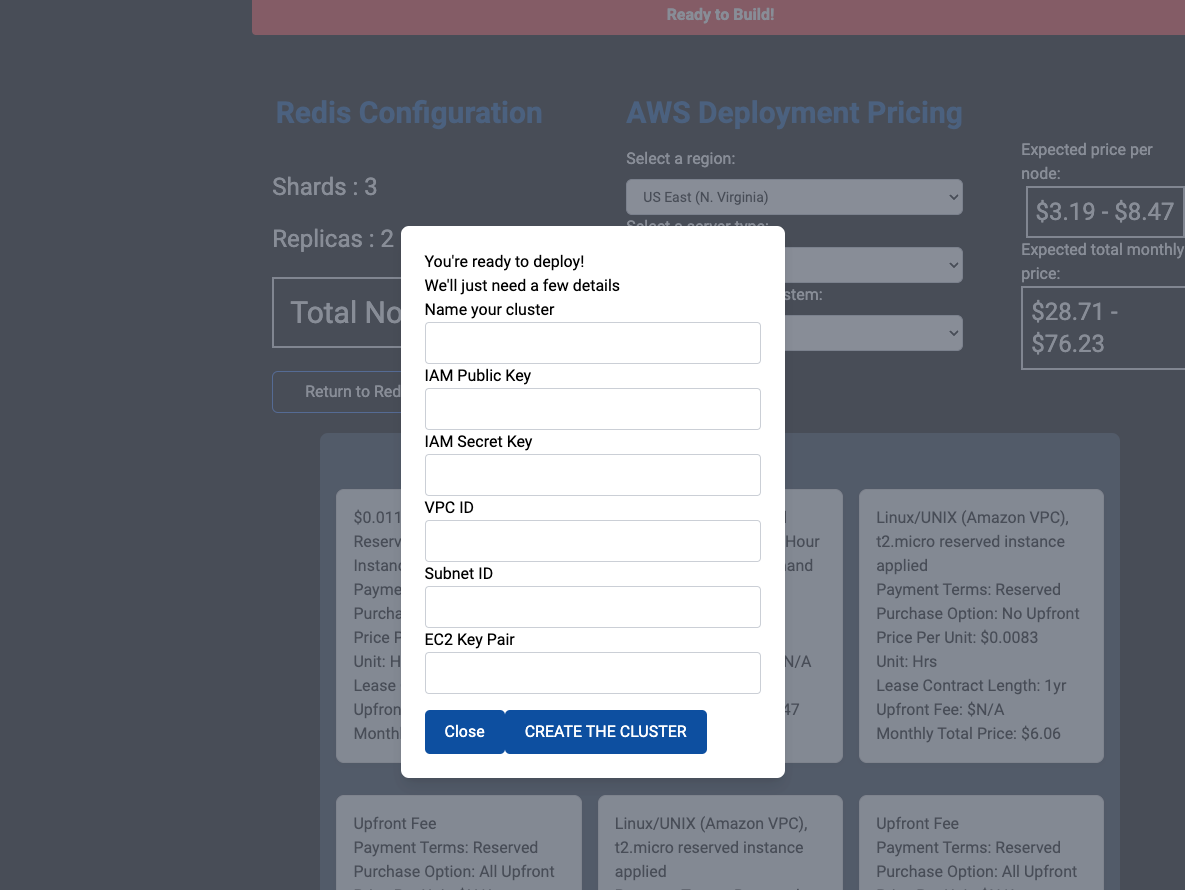Click the Ready to Build! banner
Viewport: 1185px width, 890px height.
click(x=719, y=16)
